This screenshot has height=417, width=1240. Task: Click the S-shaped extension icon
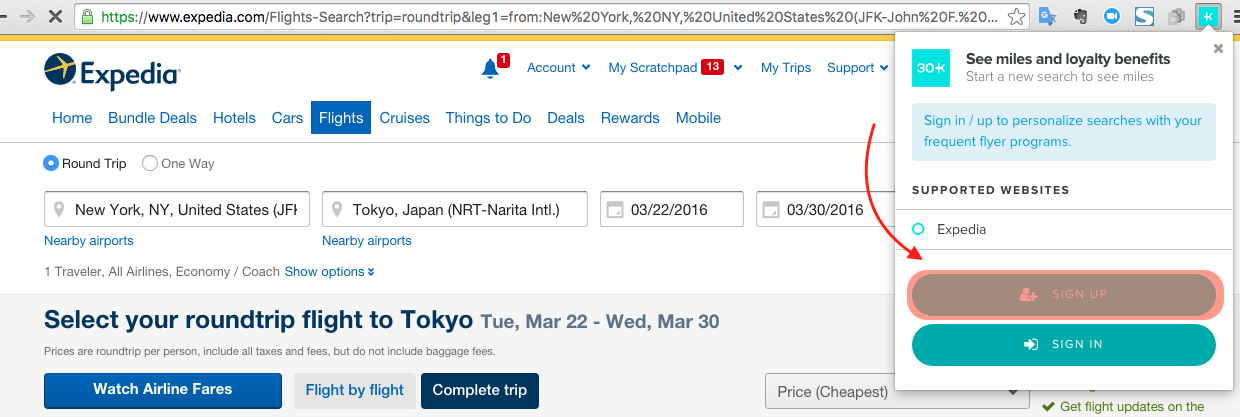click(1145, 17)
